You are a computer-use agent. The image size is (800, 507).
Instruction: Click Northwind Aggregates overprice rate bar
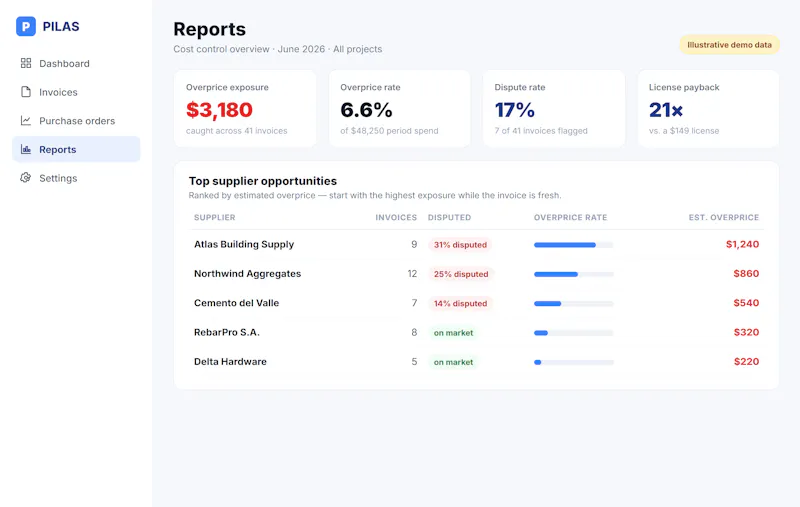[573, 274]
